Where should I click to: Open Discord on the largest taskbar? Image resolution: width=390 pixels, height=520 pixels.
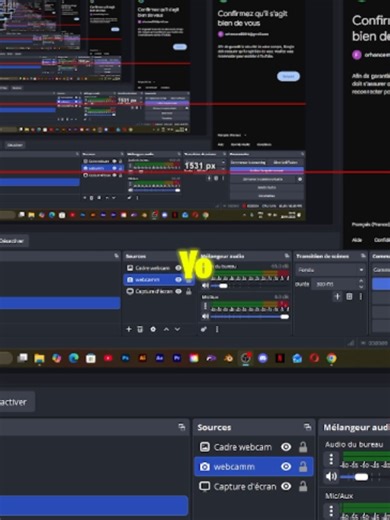[x=263, y=358]
